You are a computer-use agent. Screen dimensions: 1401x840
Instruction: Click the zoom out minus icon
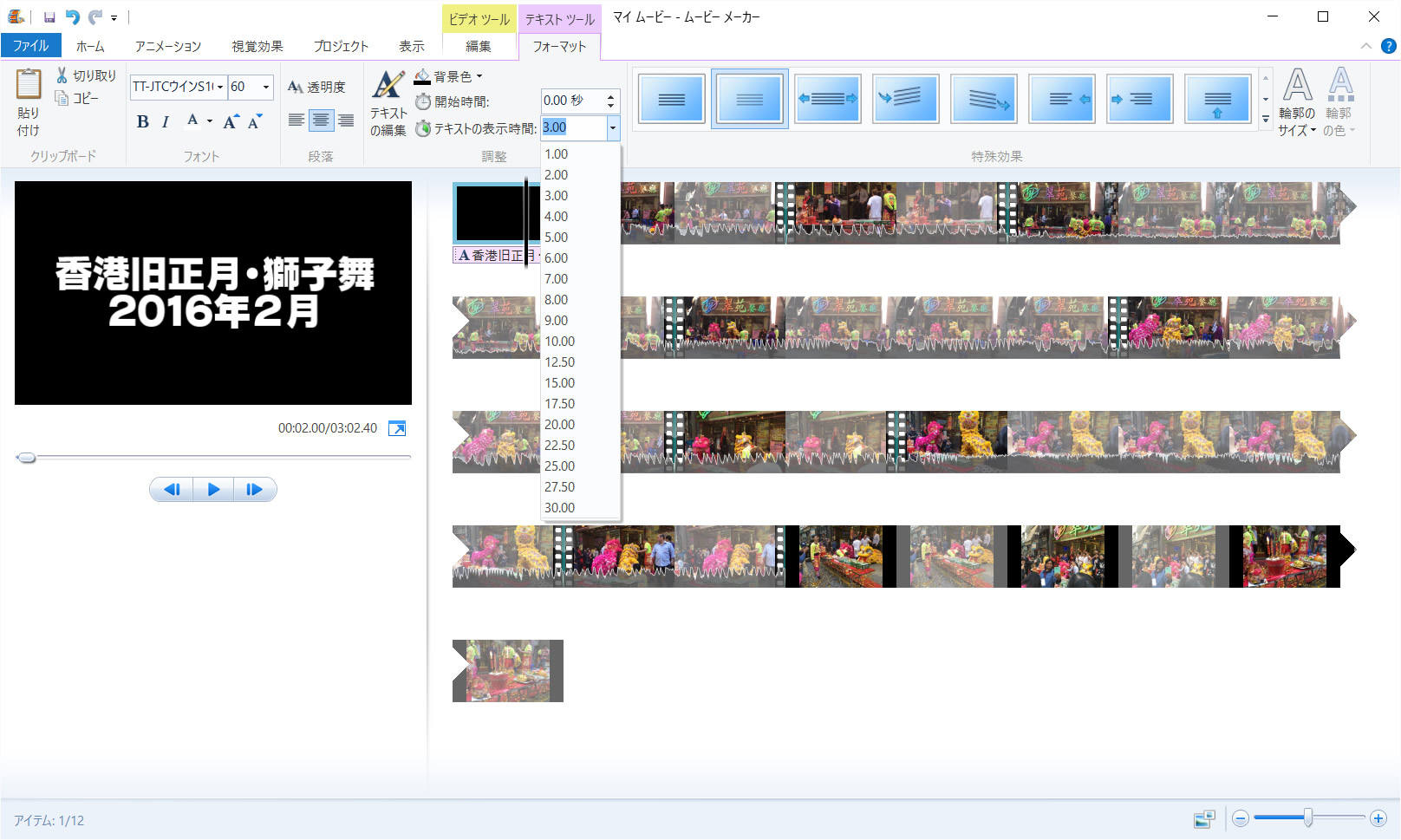[x=1241, y=818]
